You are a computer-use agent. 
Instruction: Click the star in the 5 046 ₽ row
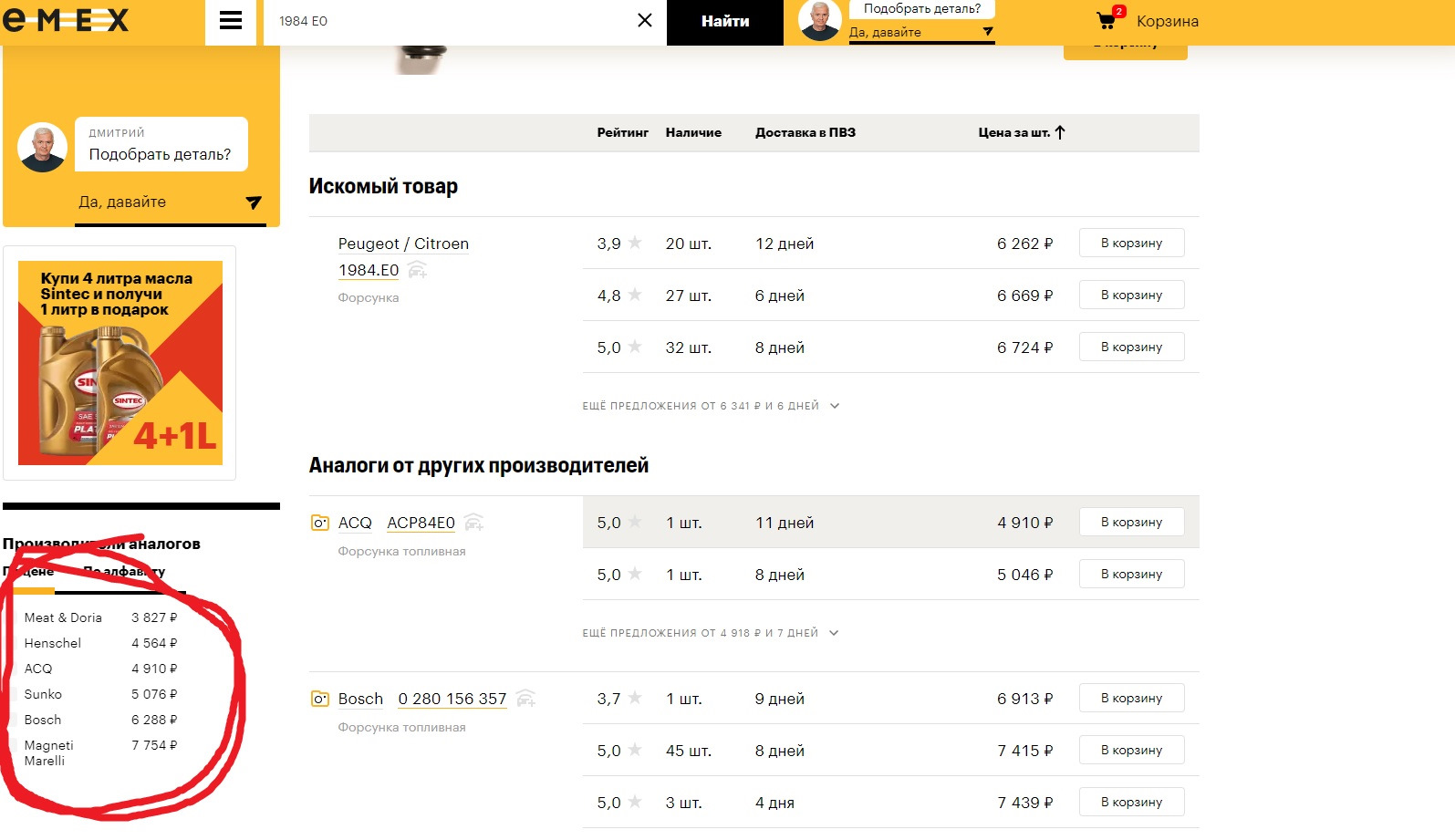635,574
